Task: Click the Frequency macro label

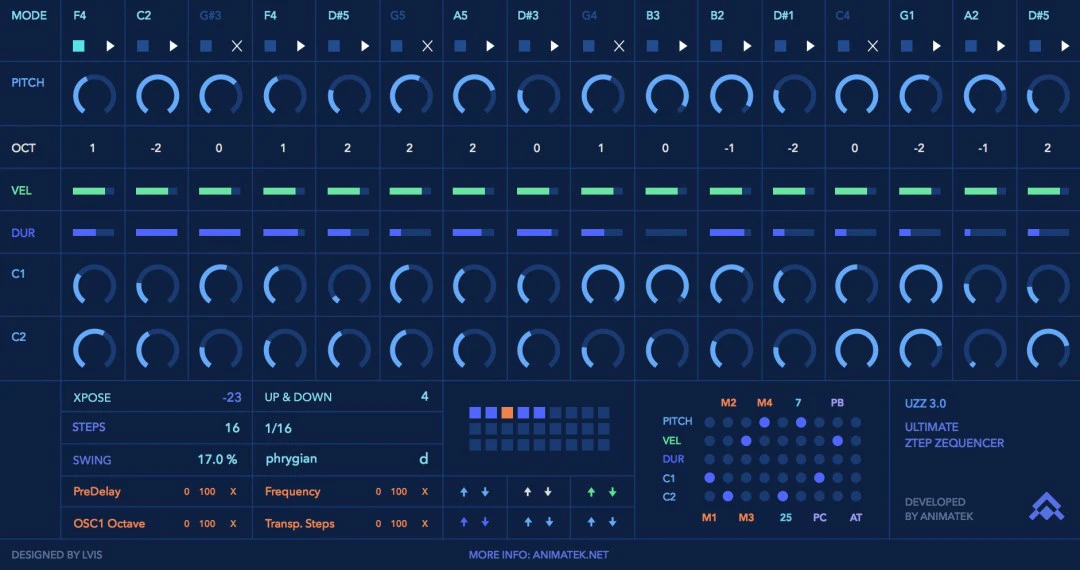Action: pos(292,492)
